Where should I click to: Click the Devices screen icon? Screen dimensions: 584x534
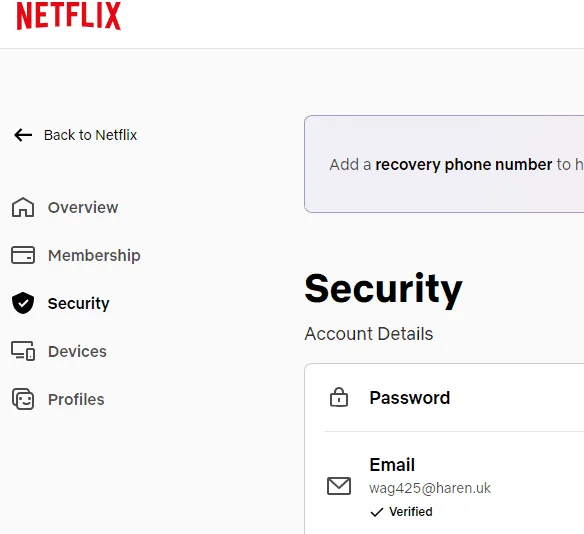click(x=23, y=351)
